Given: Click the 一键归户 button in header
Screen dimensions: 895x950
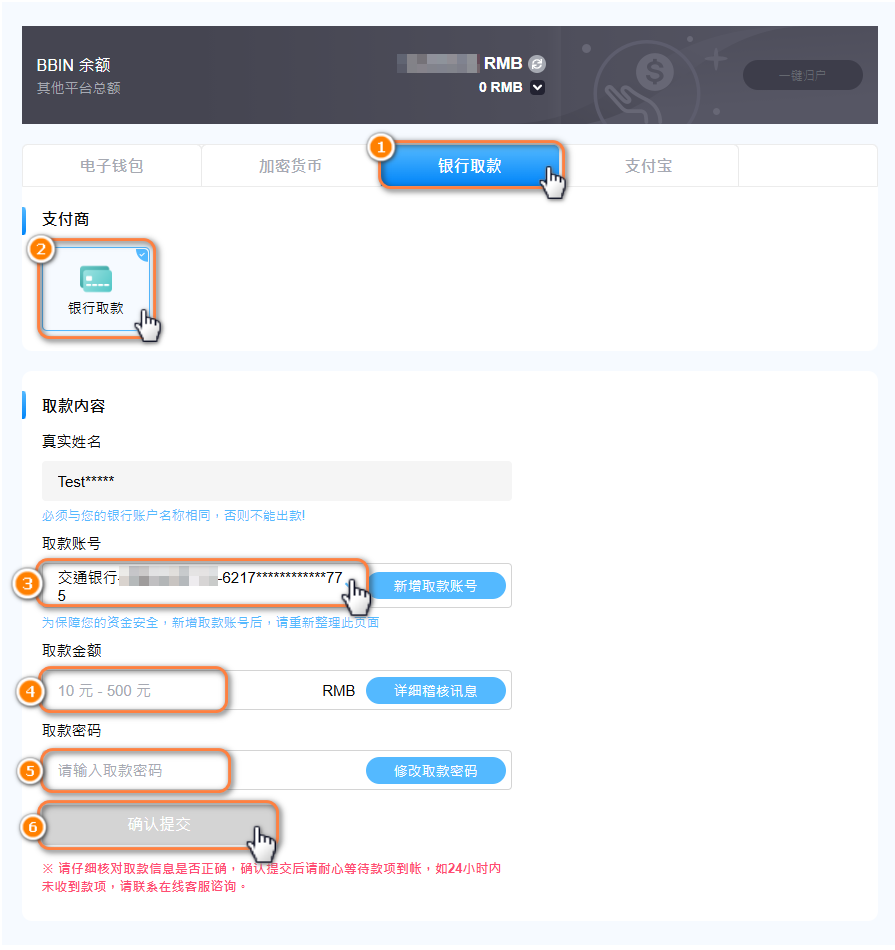Looking at the screenshot, I should (x=802, y=75).
